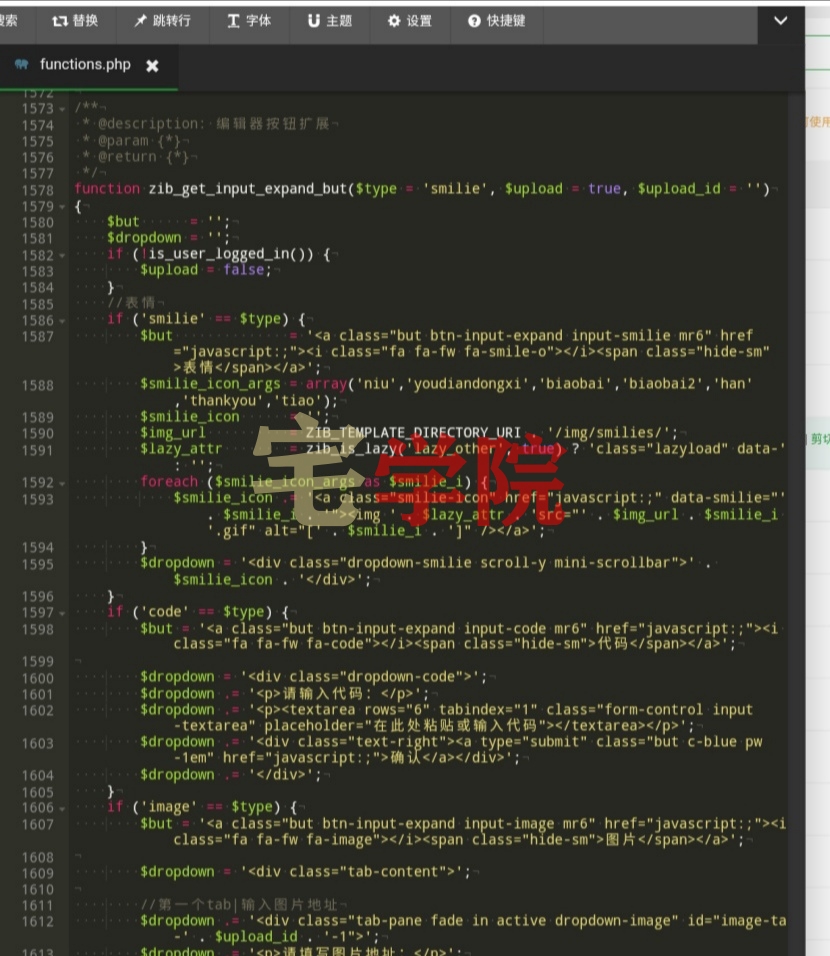Fold the code if block at 1597
The image size is (830, 956).
point(62,613)
